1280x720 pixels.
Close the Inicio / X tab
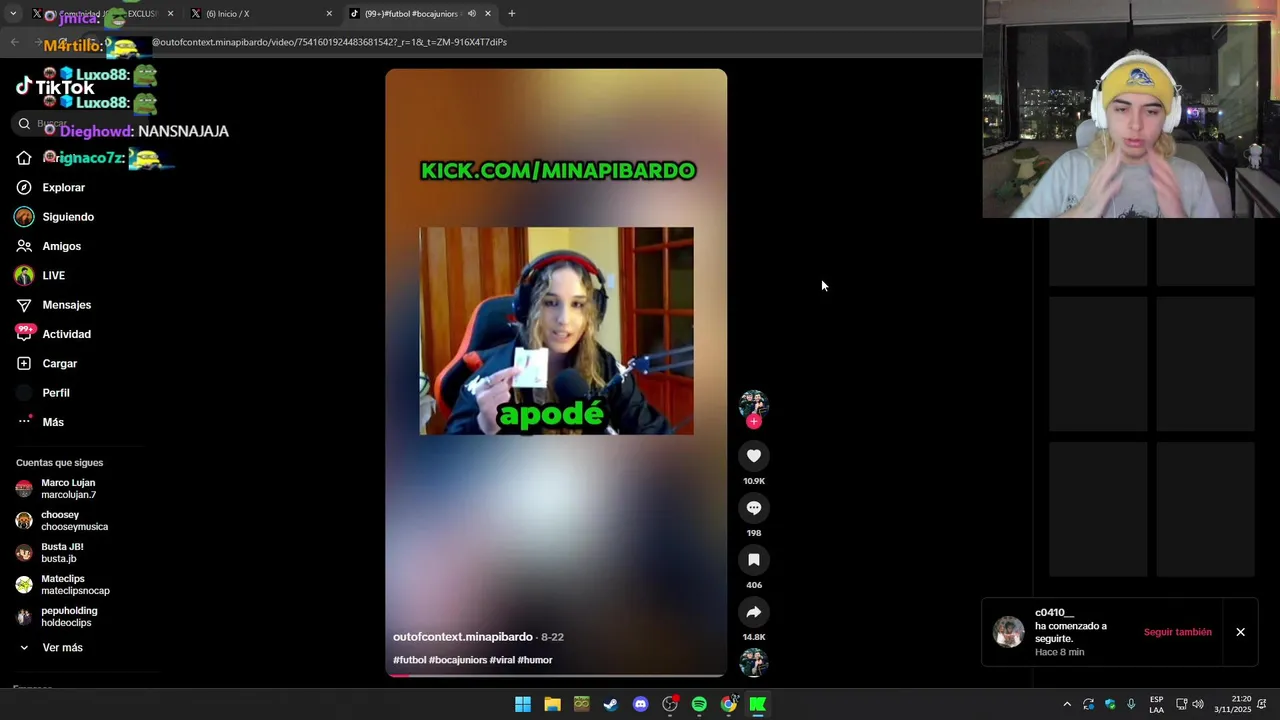coord(329,14)
